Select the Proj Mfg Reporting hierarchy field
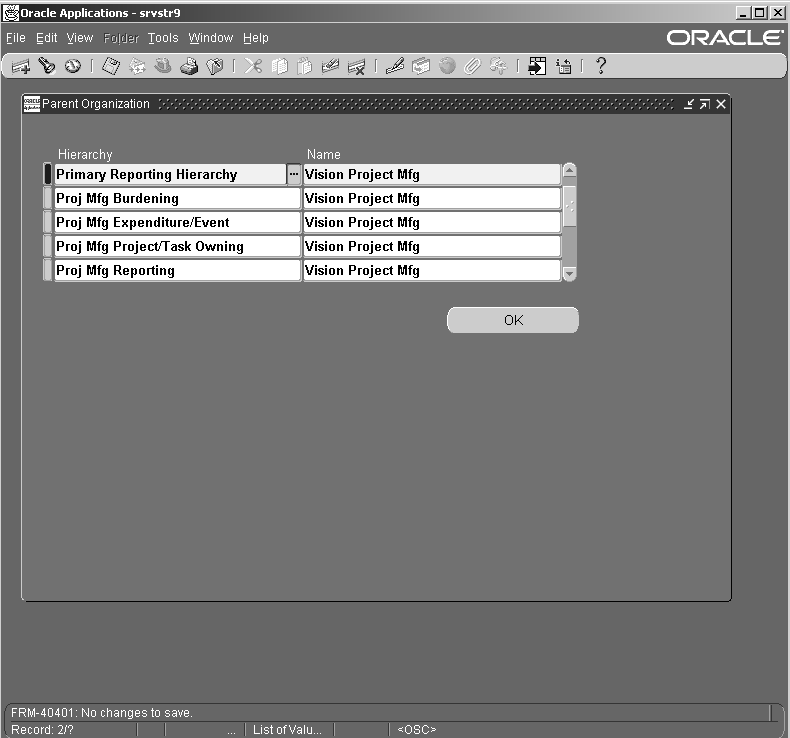Screen dimensions: 790x738 pos(177,271)
